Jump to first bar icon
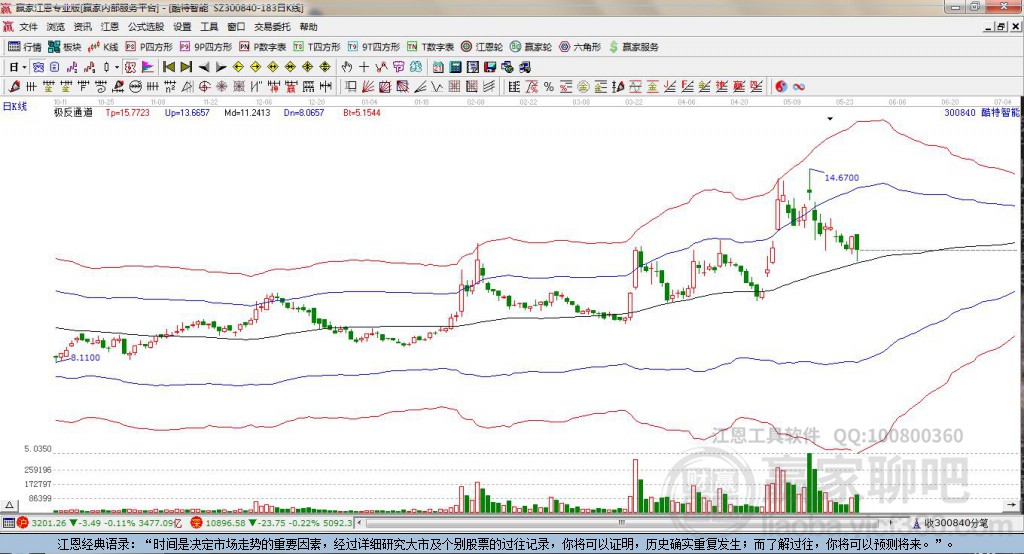The width and height of the screenshot is (1024, 554). point(168,67)
